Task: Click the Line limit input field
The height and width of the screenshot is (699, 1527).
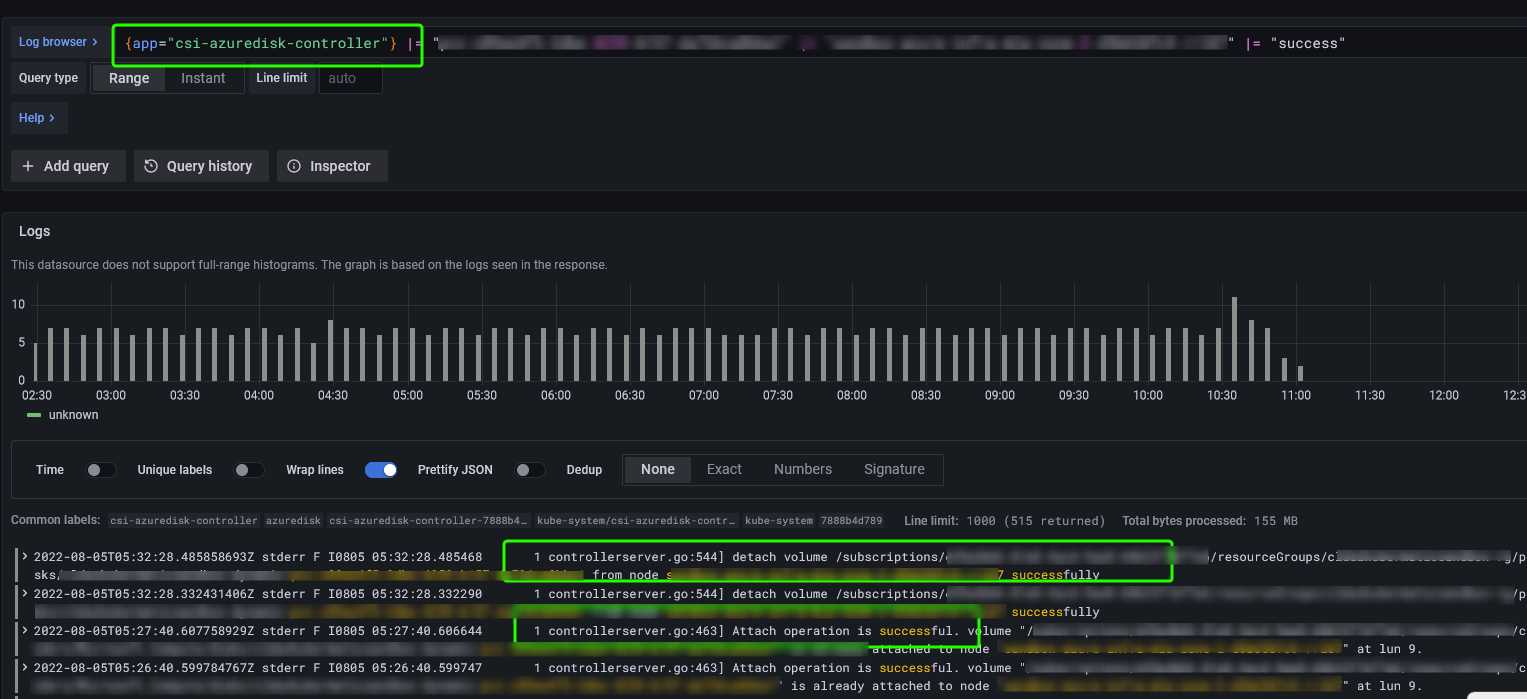Action: (350, 78)
